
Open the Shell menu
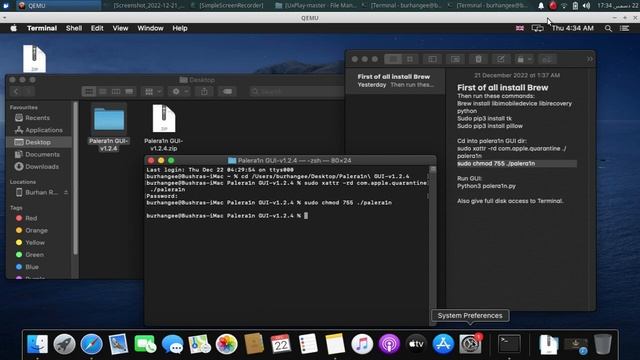coord(74,28)
